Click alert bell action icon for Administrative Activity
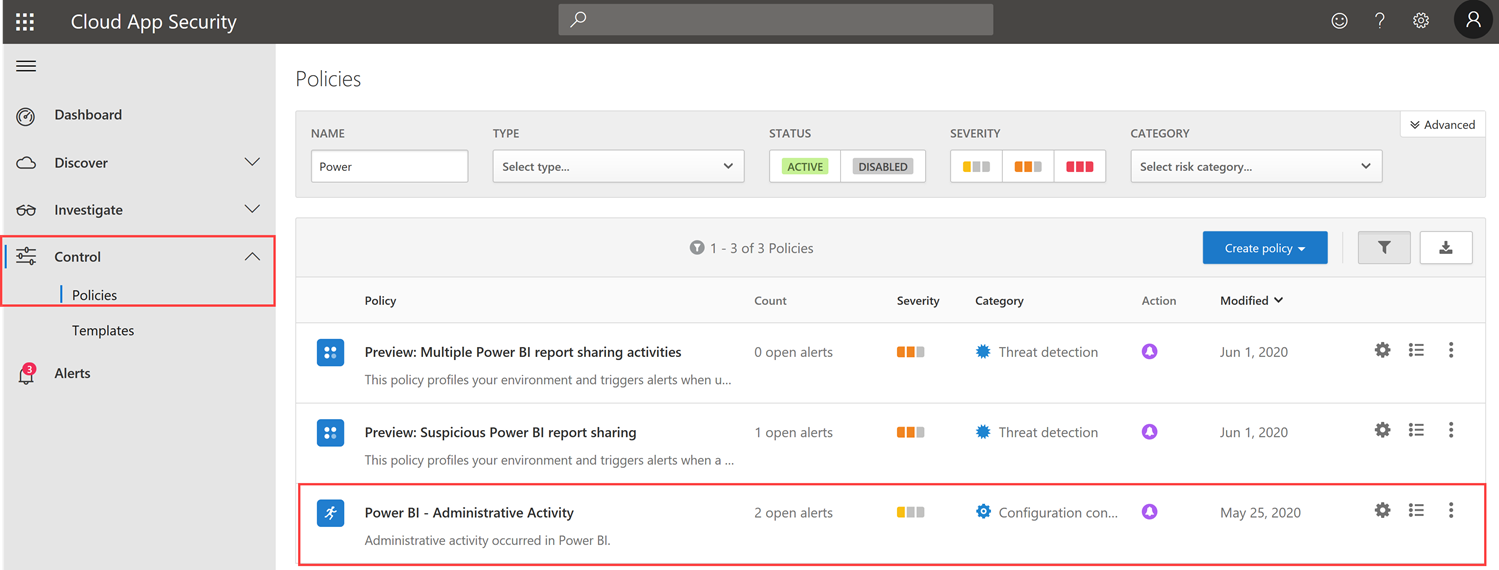1499x570 pixels. click(x=1150, y=512)
